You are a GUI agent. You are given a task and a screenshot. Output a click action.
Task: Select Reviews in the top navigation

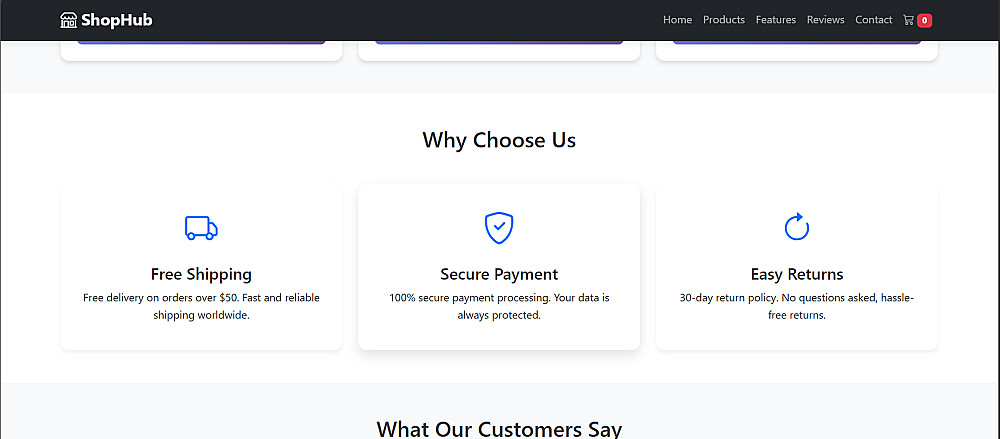click(826, 20)
